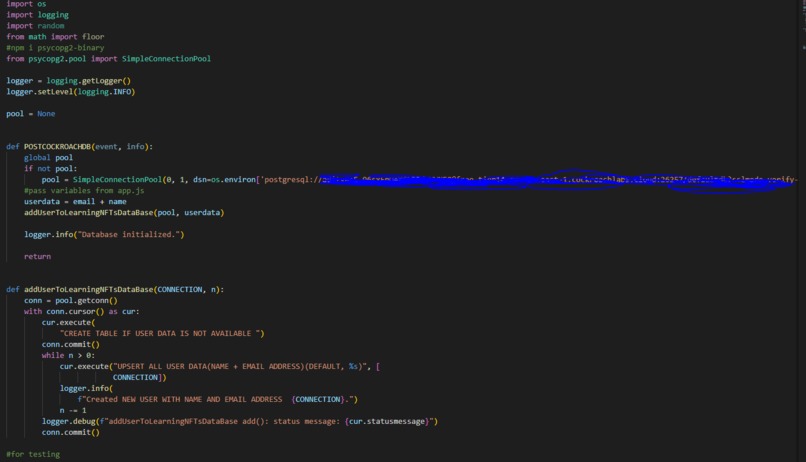This screenshot has height=462, width=806.
Task: Click the 'return' statement
Action: pyautogui.click(x=37, y=256)
